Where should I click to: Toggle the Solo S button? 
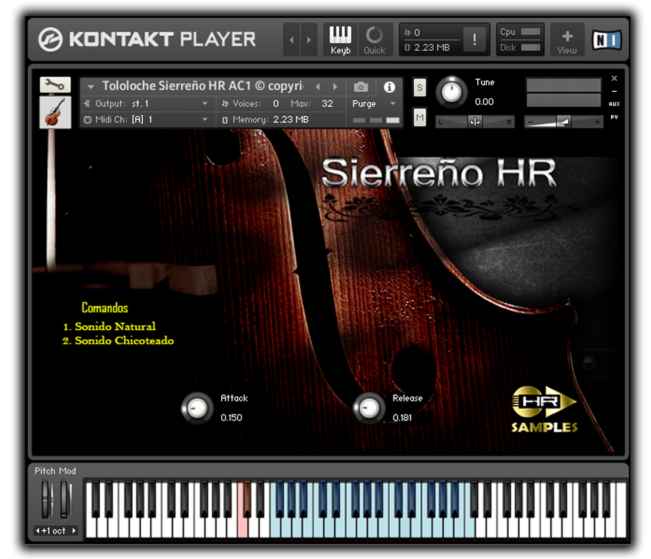click(x=420, y=88)
